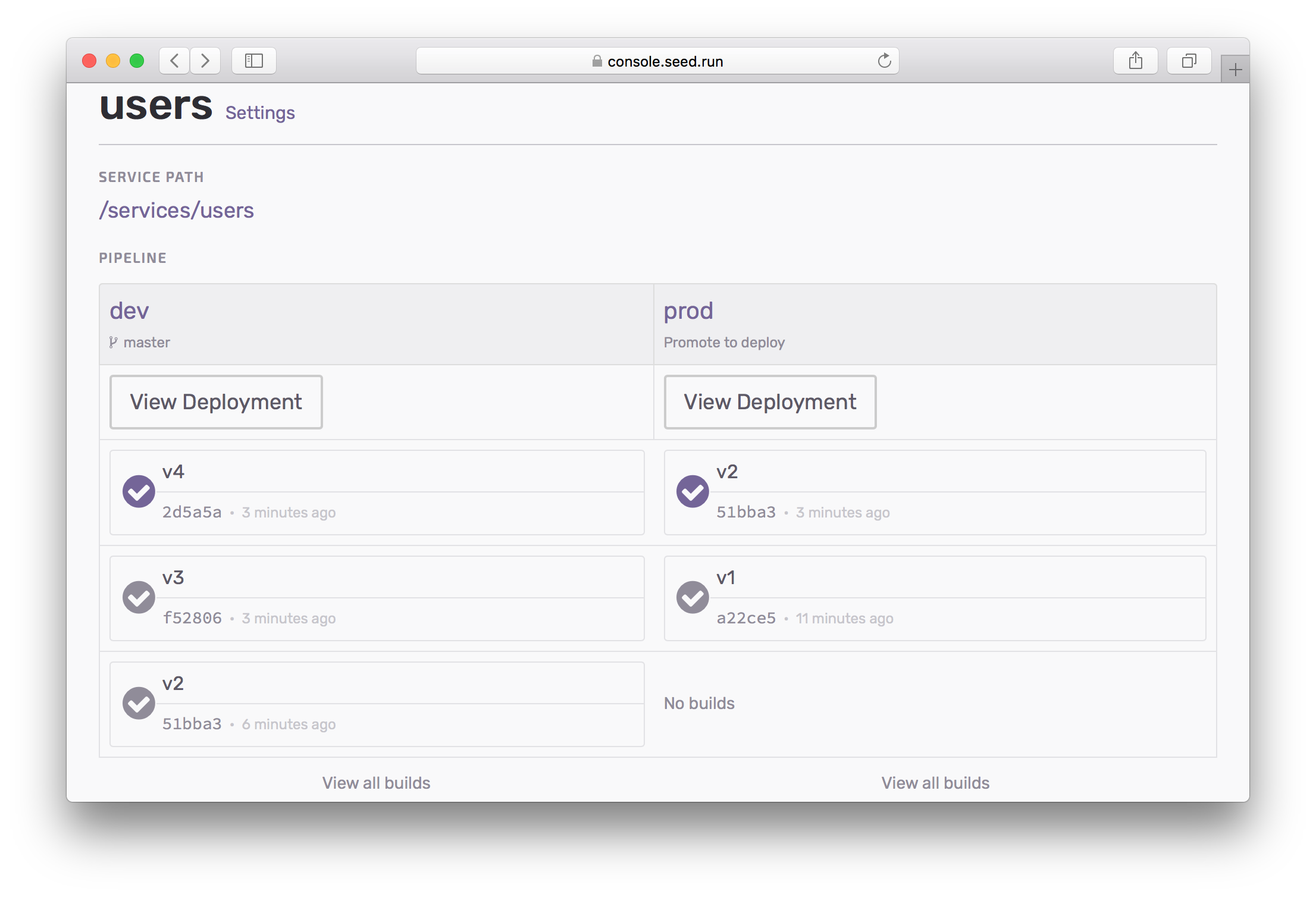This screenshot has height=897, width=1316.
Task: Click the checkmark icon on prod v1 build
Action: tap(693, 597)
